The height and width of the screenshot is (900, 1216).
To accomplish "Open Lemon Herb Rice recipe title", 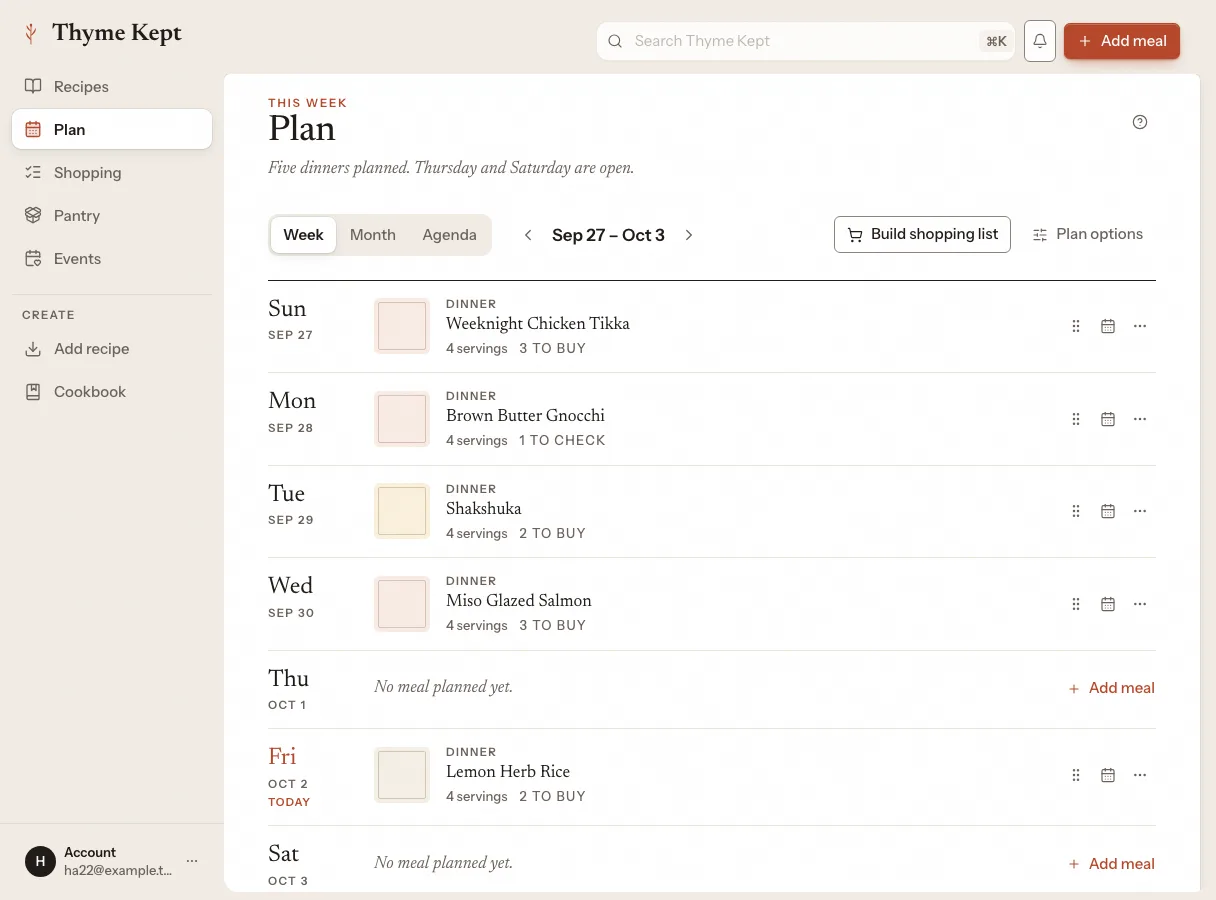I will pos(508,772).
